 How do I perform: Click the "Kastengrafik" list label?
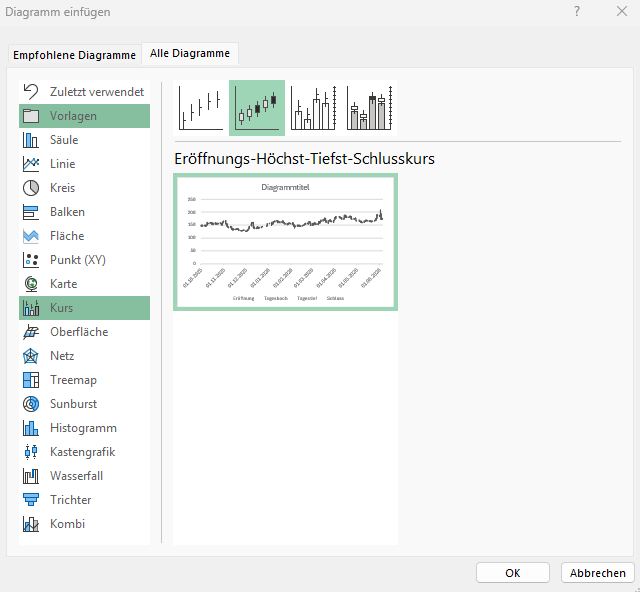[x=82, y=452]
